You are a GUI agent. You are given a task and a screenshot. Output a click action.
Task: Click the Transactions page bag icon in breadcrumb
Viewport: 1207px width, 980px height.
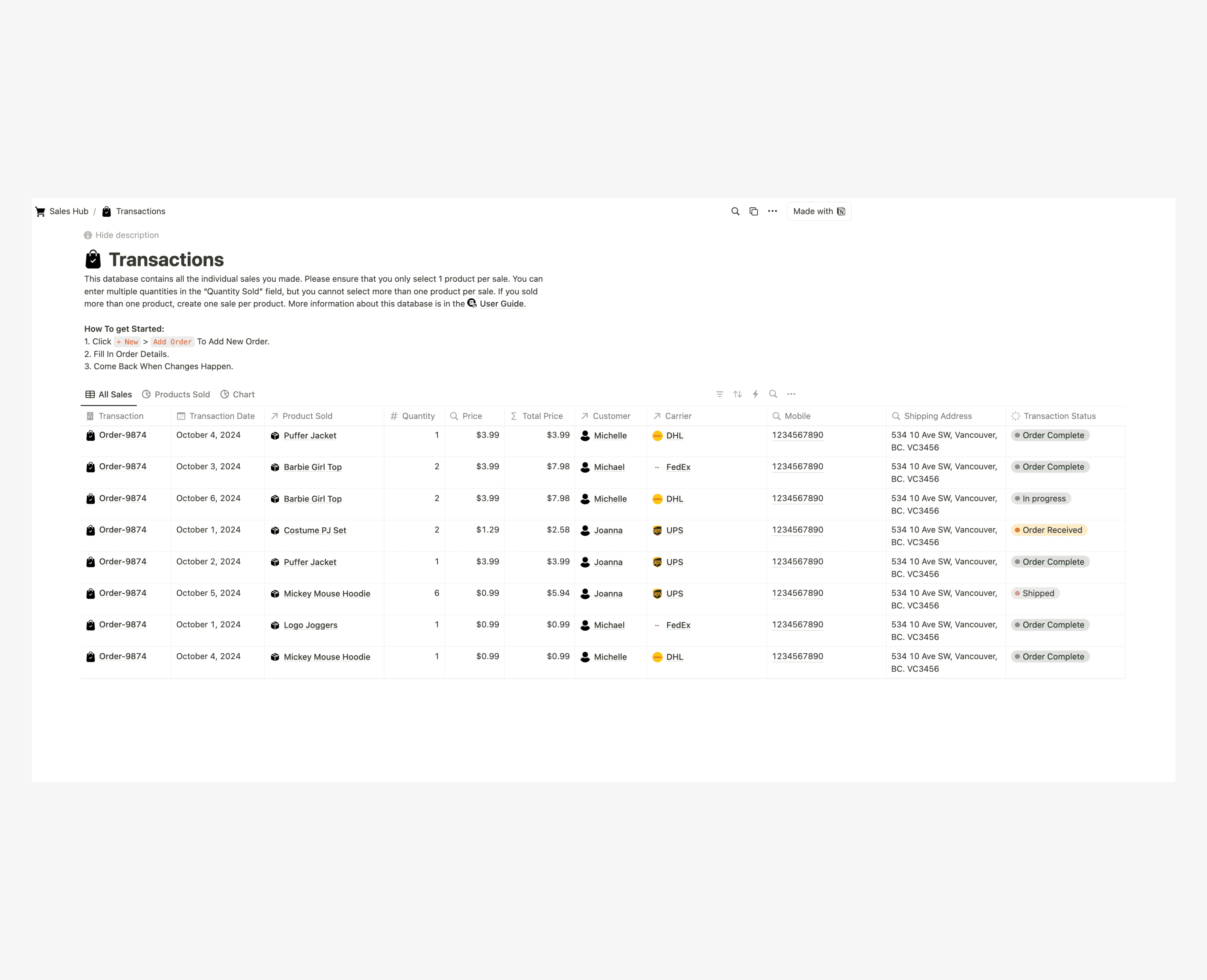pos(106,211)
